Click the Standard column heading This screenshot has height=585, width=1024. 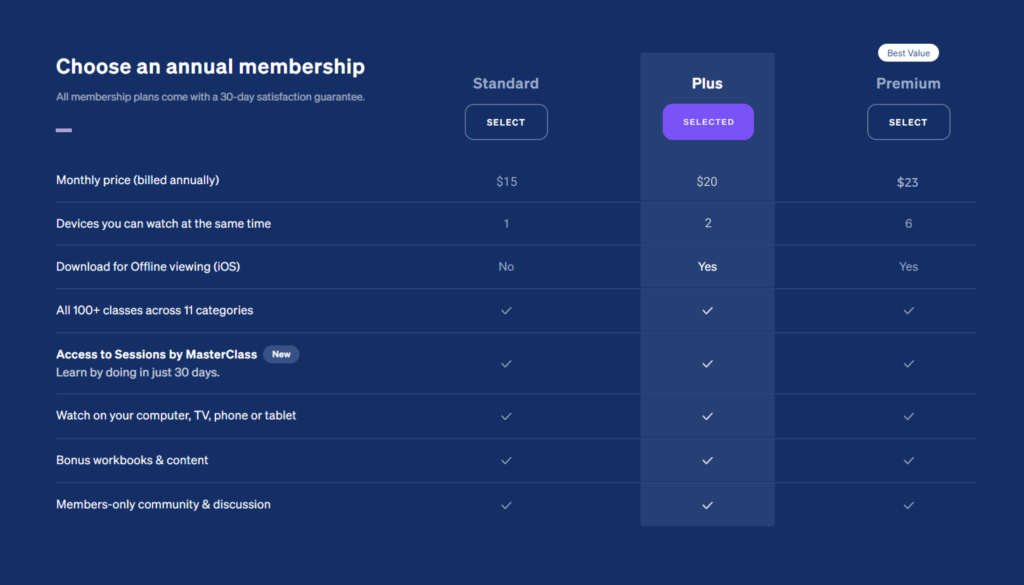point(506,84)
